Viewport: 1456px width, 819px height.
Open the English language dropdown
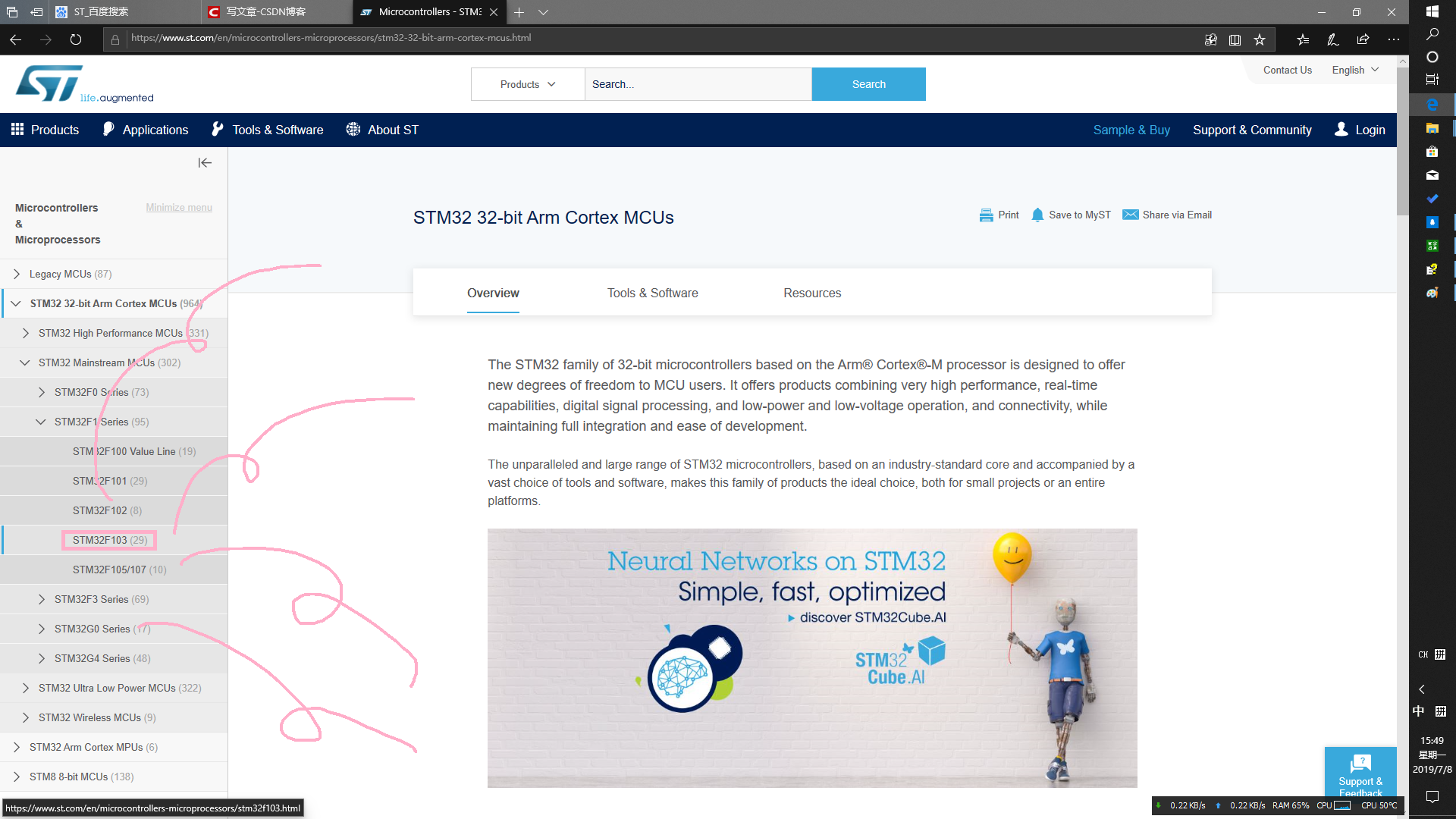point(1355,70)
